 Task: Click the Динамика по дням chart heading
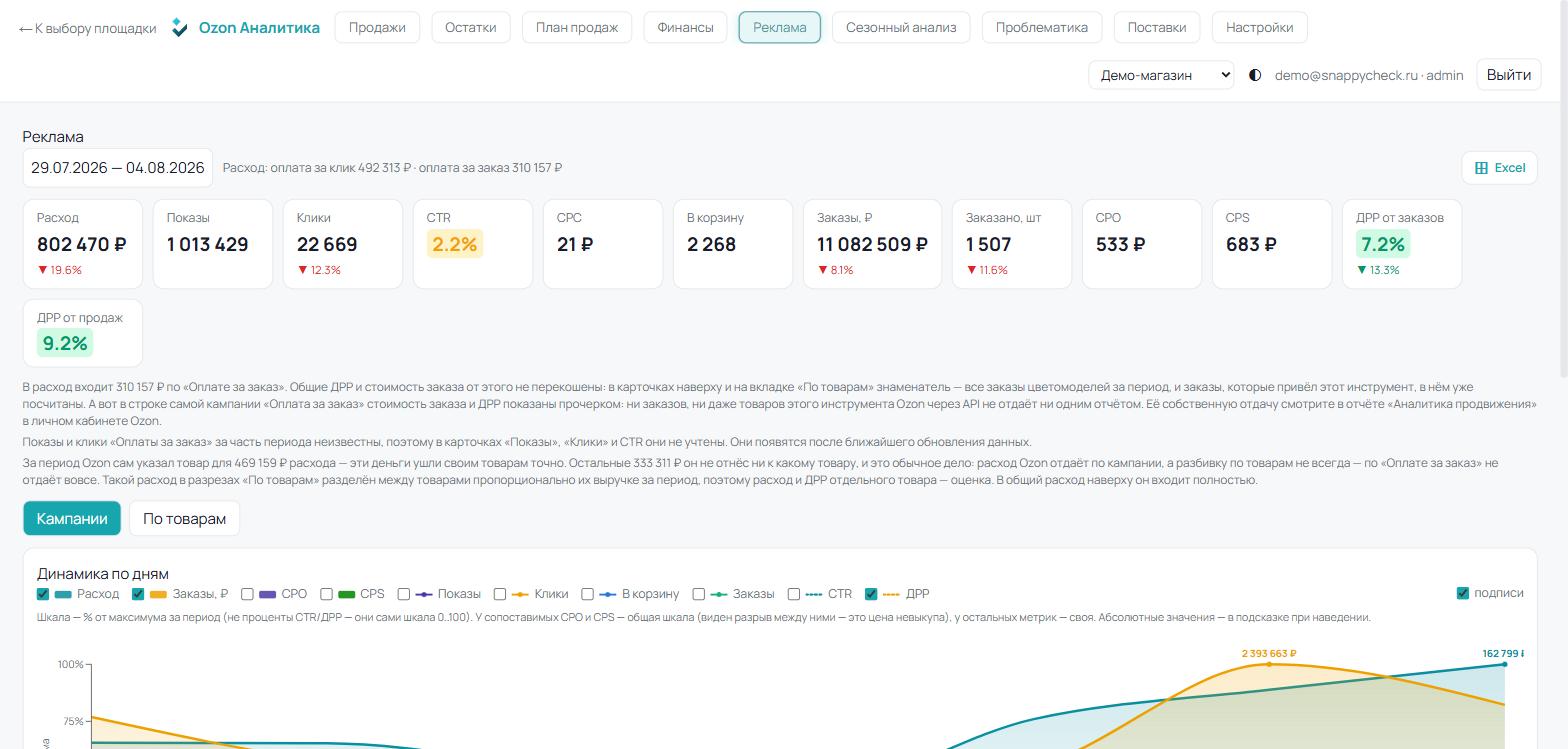click(x=103, y=574)
